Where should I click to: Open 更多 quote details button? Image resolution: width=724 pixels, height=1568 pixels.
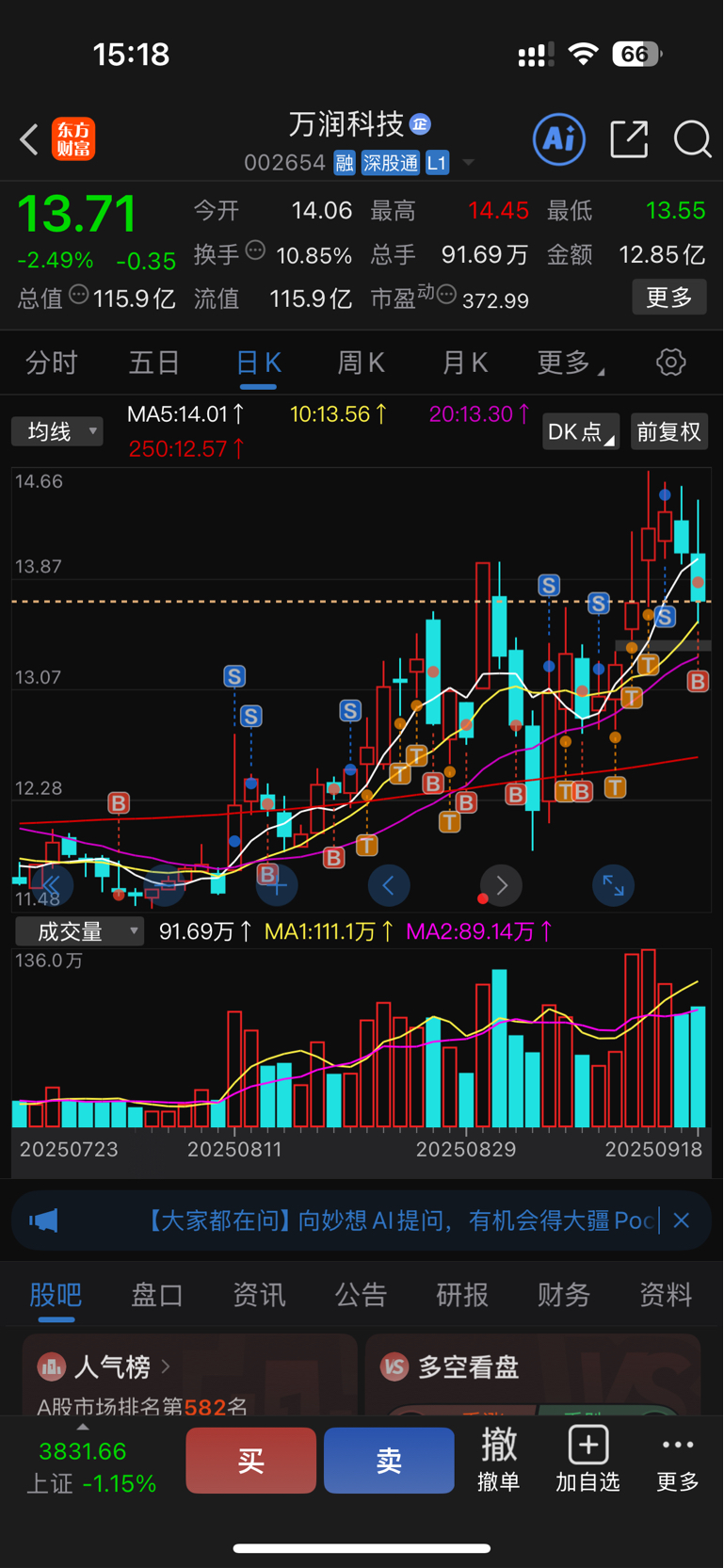[669, 298]
